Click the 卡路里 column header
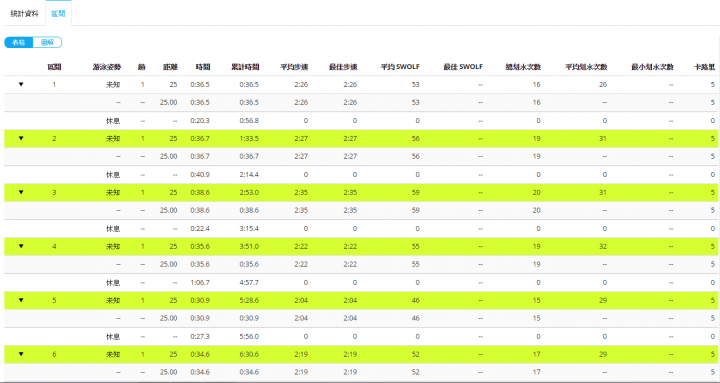Image resolution: width=720 pixels, height=383 pixels. (704, 67)
